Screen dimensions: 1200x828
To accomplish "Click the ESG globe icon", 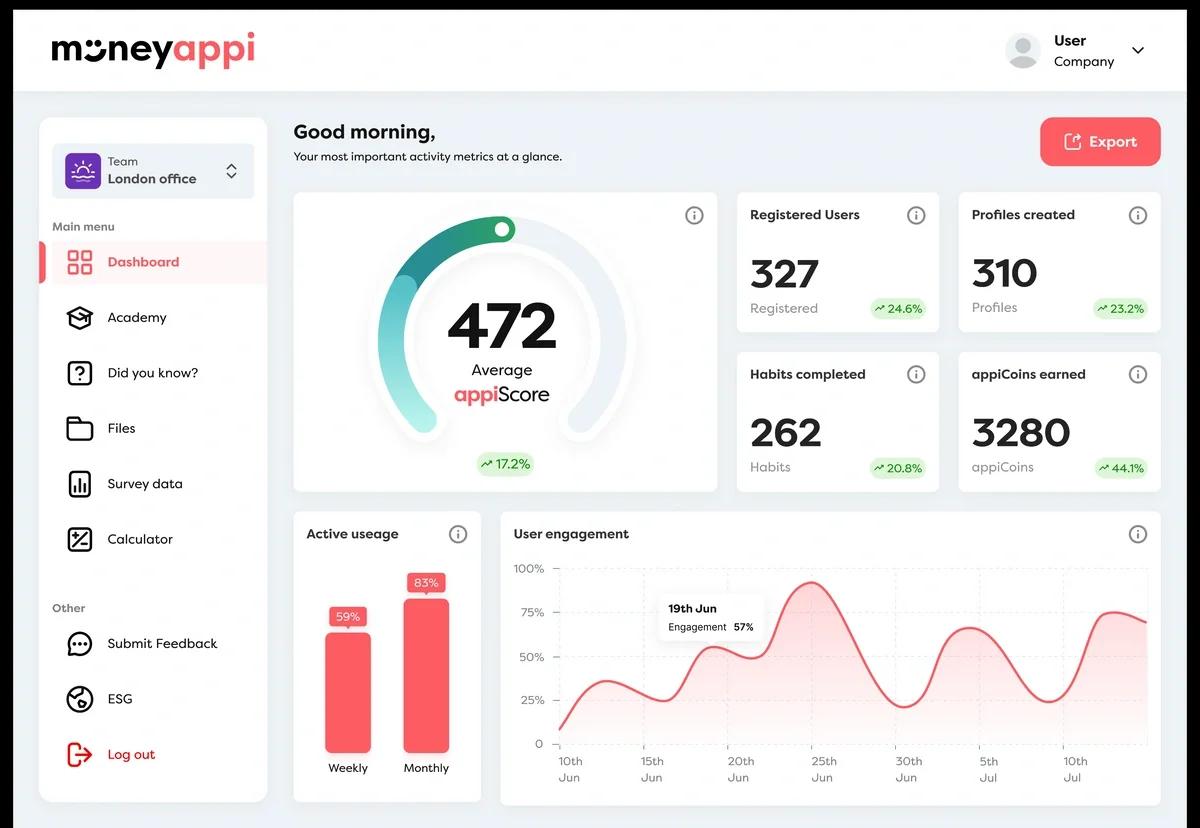I will [79, 699].
